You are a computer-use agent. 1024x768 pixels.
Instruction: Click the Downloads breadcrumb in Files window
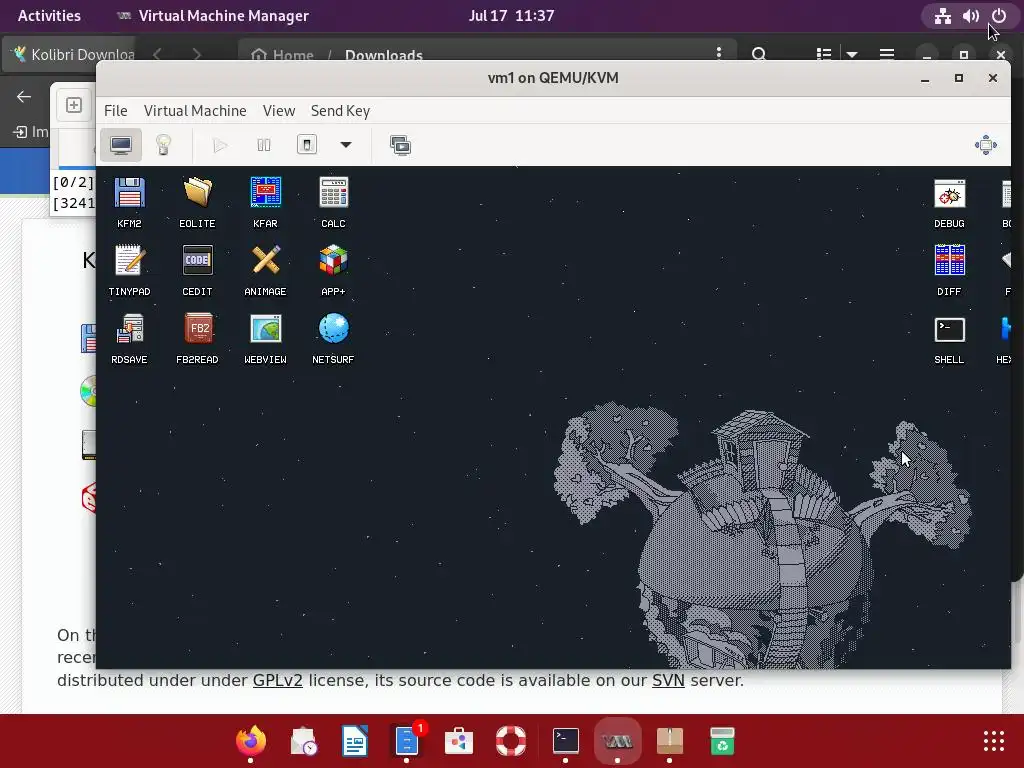[384, 55]
